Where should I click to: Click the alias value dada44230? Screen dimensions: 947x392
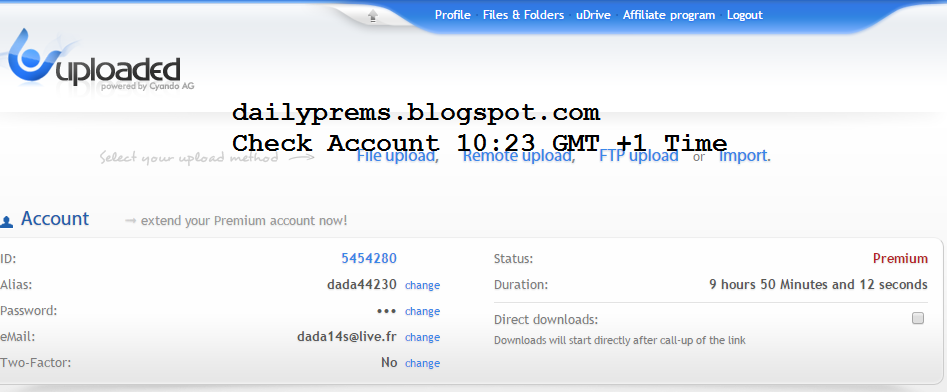(362, 284)
